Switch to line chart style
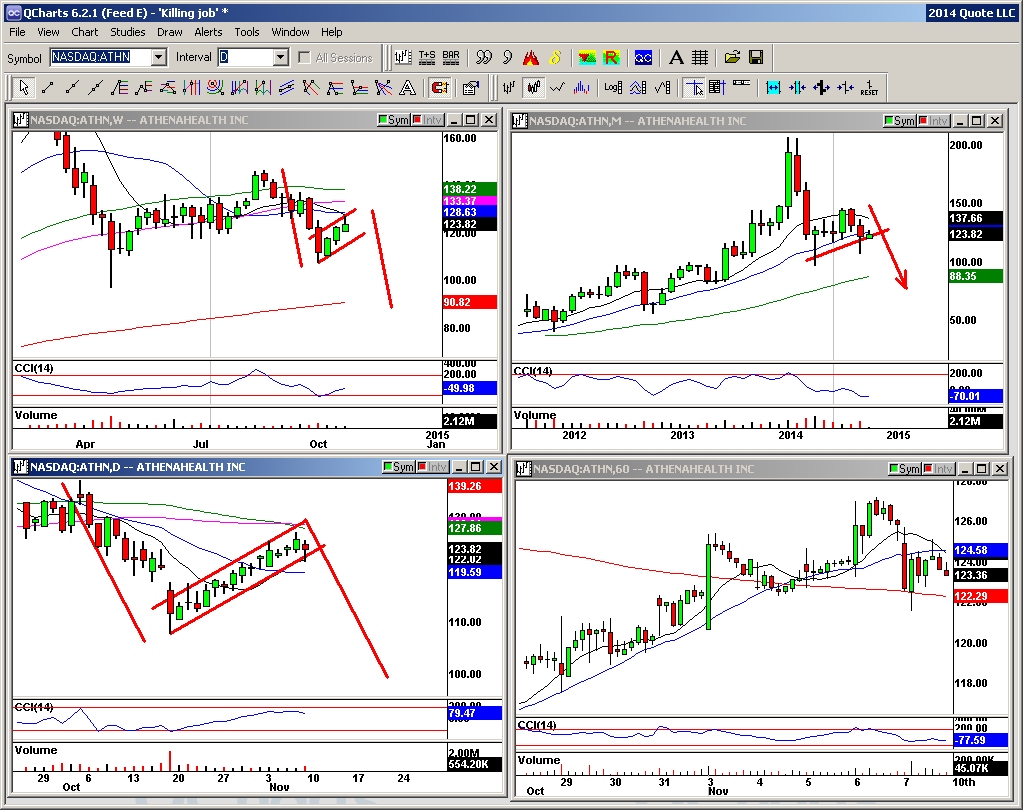1023x810 pixels. click(x=557, y=87)
